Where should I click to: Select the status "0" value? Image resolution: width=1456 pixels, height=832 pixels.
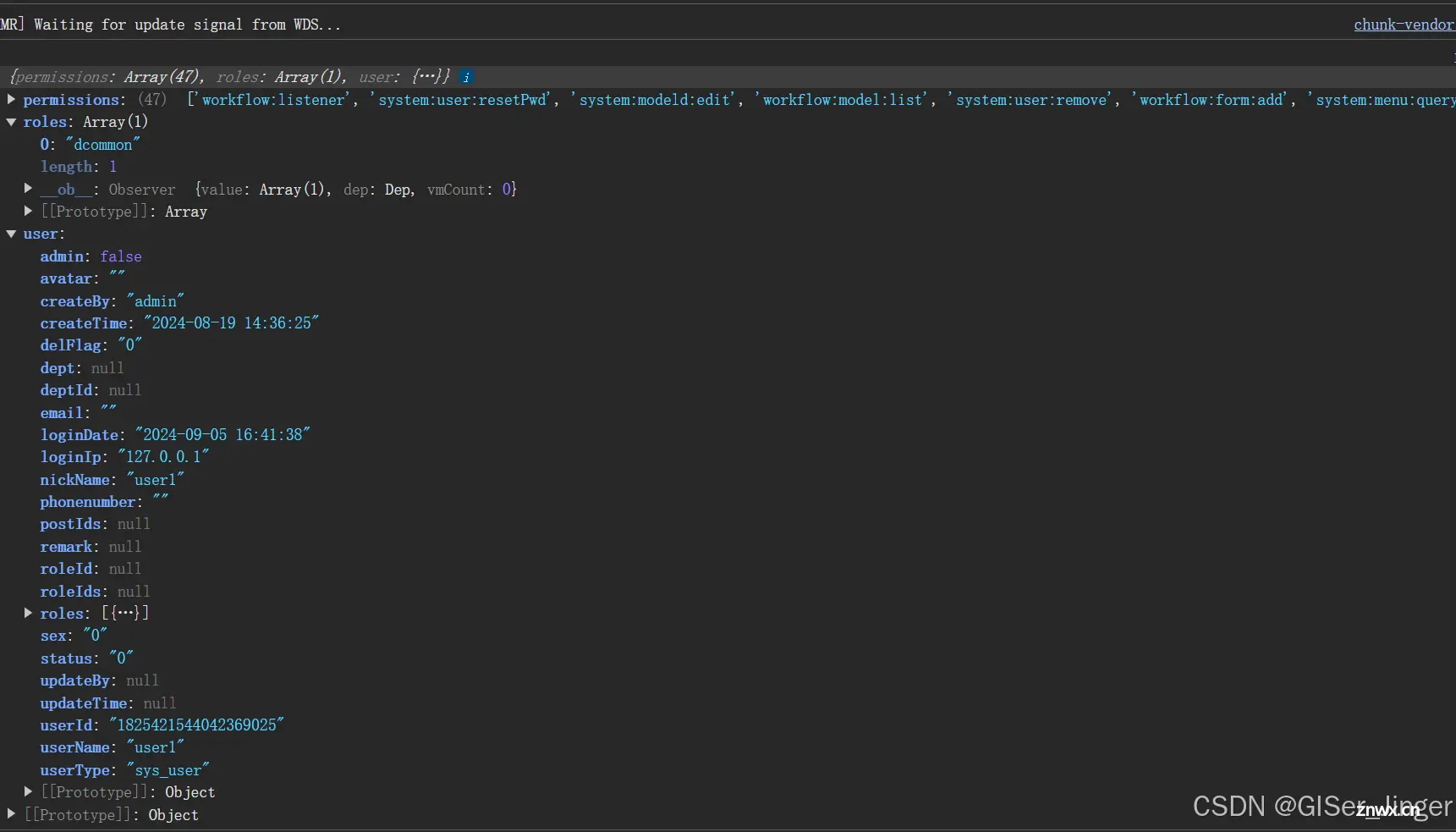tap(121, 658)
